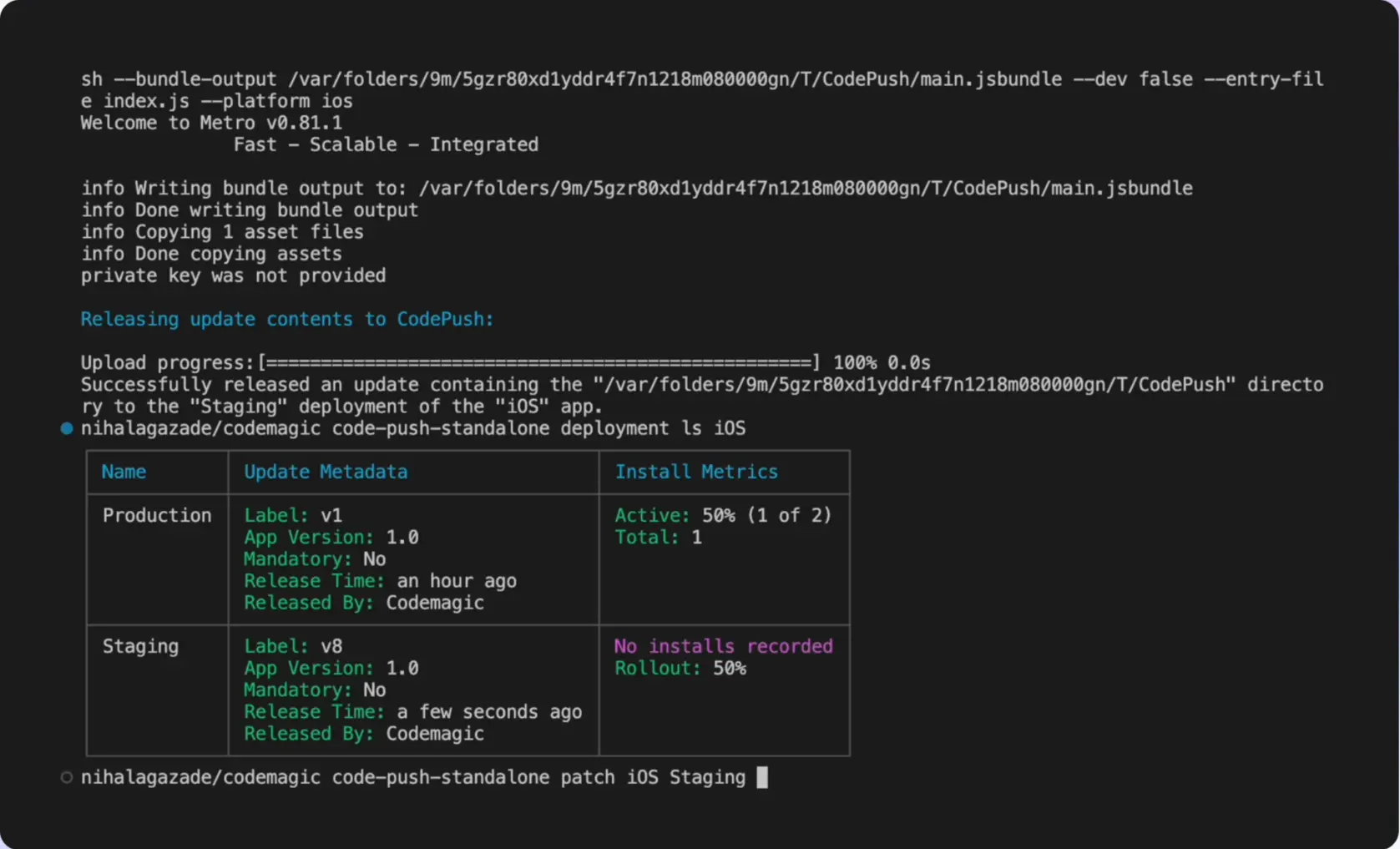The width and height of the screenshot is (1400, 849).
Task: Click 'Release Time: a few seconds ago'
Action: point(413,712)
